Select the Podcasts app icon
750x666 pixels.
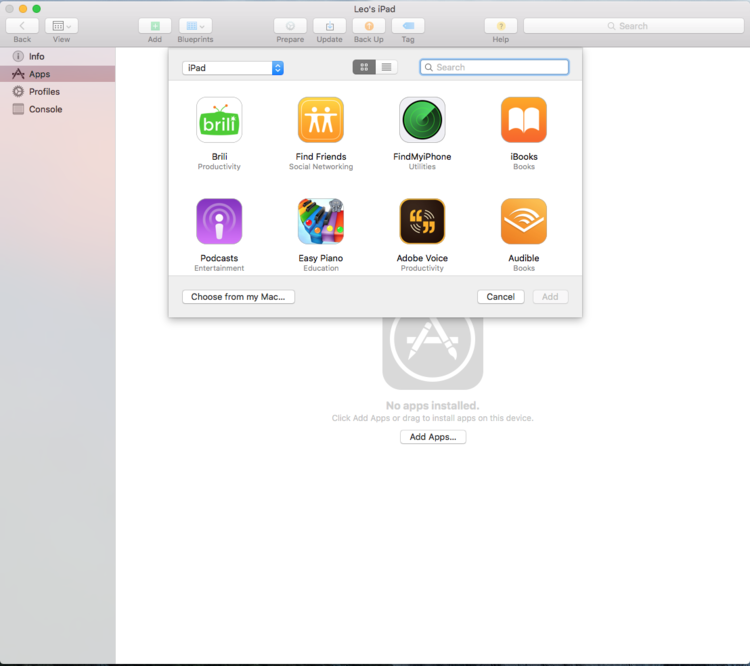(x=219, y=221)
